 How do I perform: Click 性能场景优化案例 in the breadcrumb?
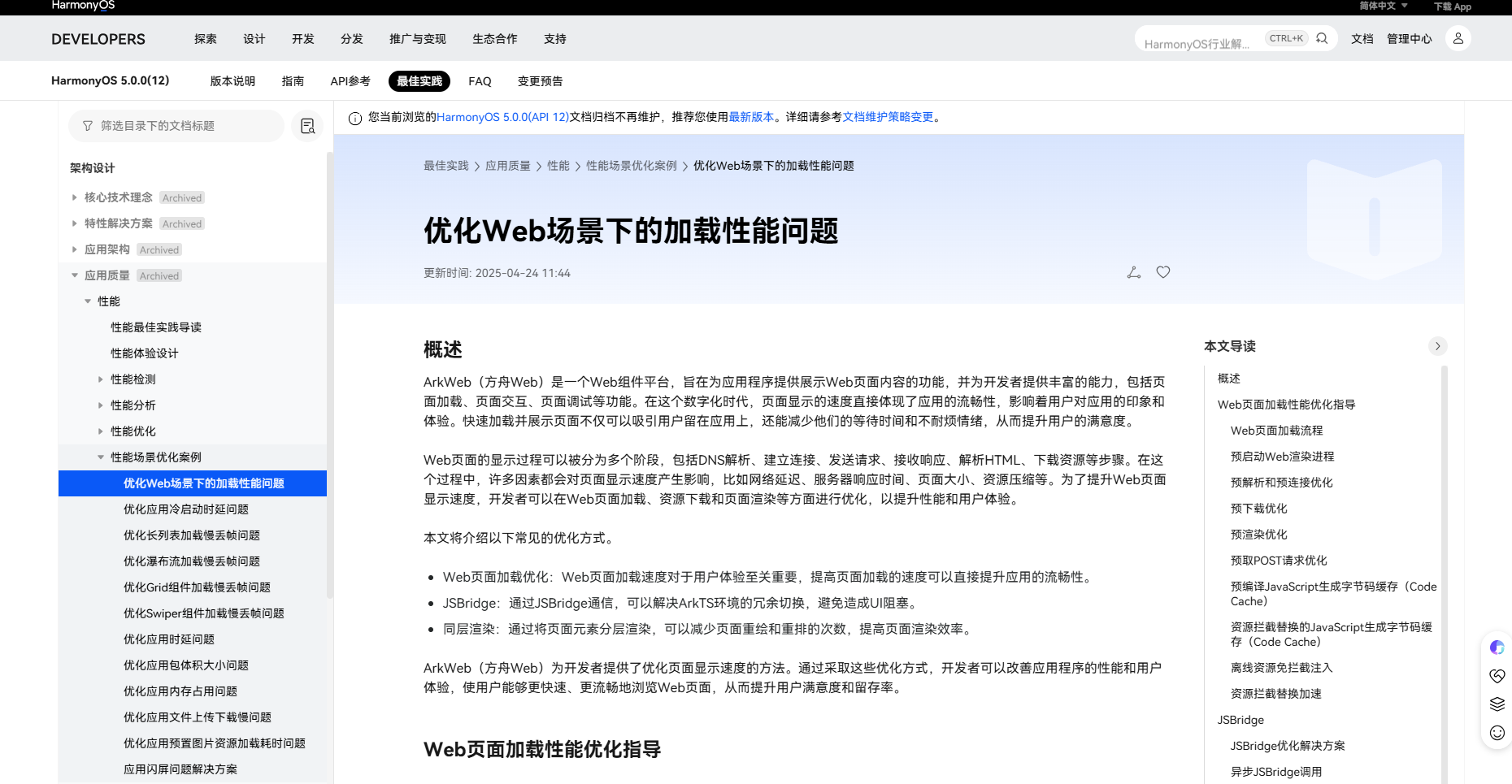pyautogui.click(x=632, y=166)
